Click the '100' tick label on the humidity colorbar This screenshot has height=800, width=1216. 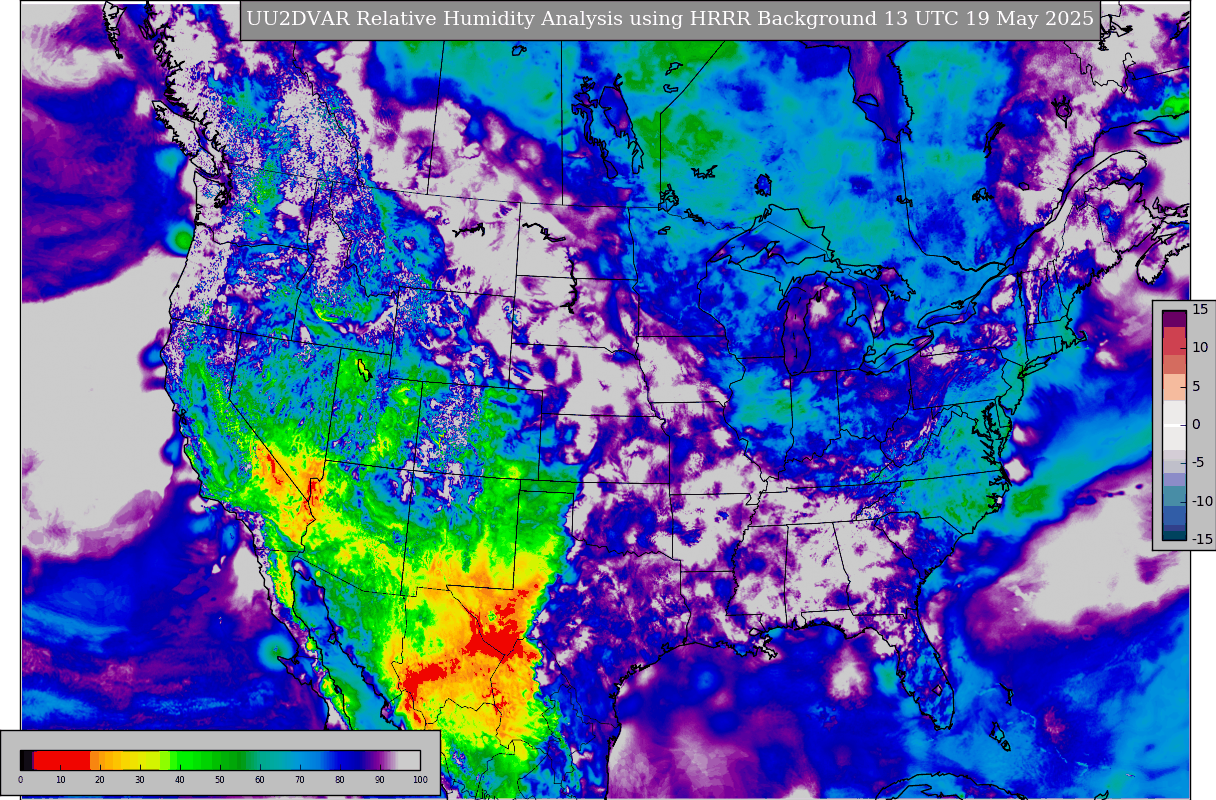coord(420,780)
